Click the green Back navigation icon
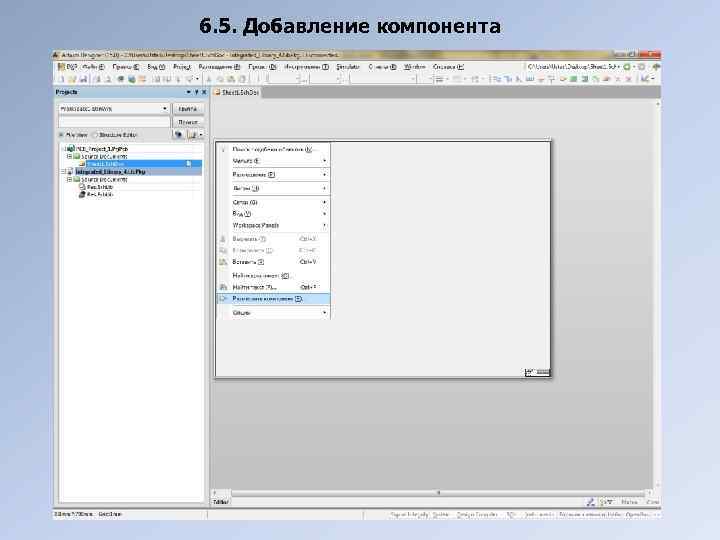Viewport: 720px width, 540px height. [x=627, y=67]
